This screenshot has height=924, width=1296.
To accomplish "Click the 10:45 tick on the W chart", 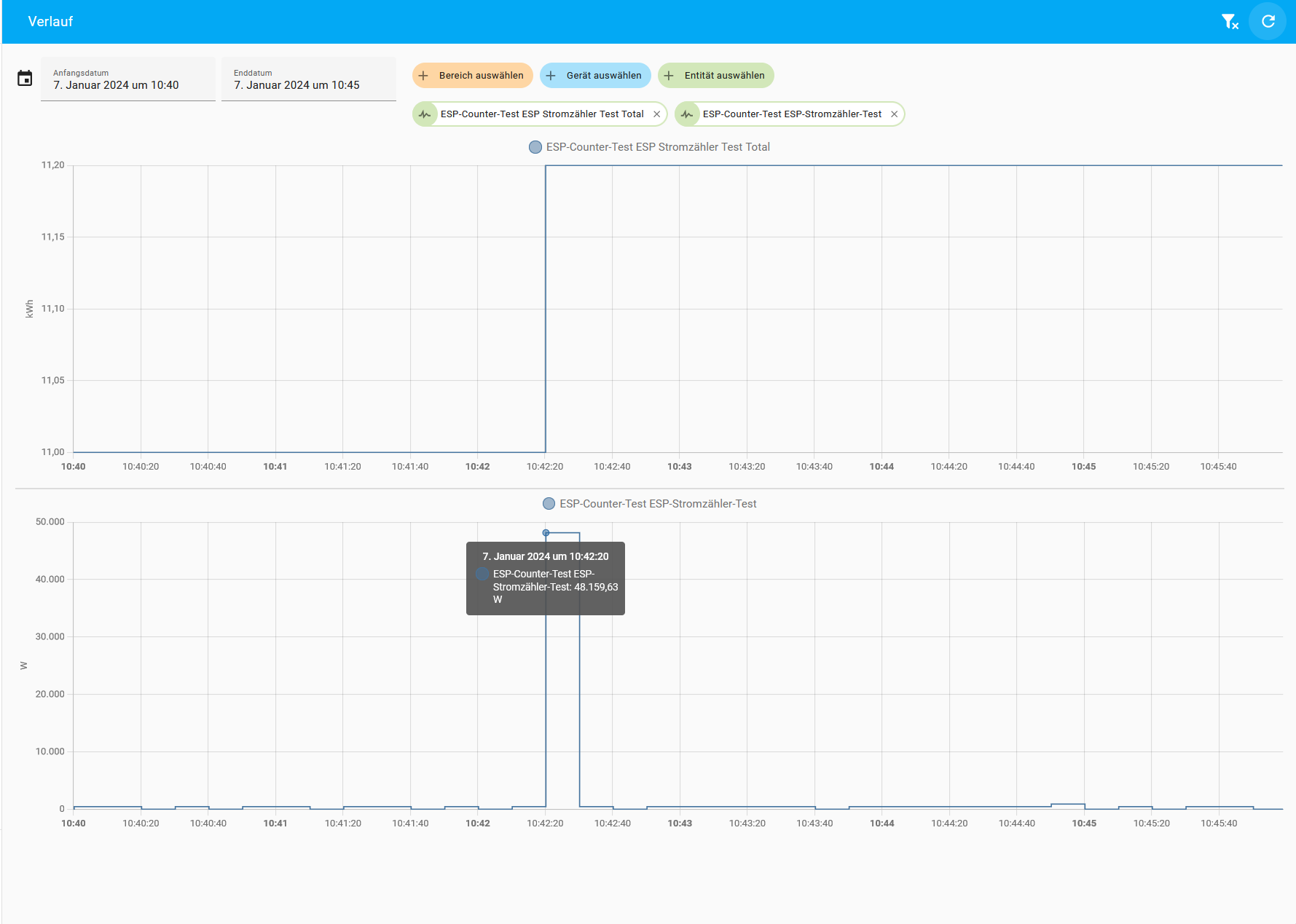I will click(1084, 824).
